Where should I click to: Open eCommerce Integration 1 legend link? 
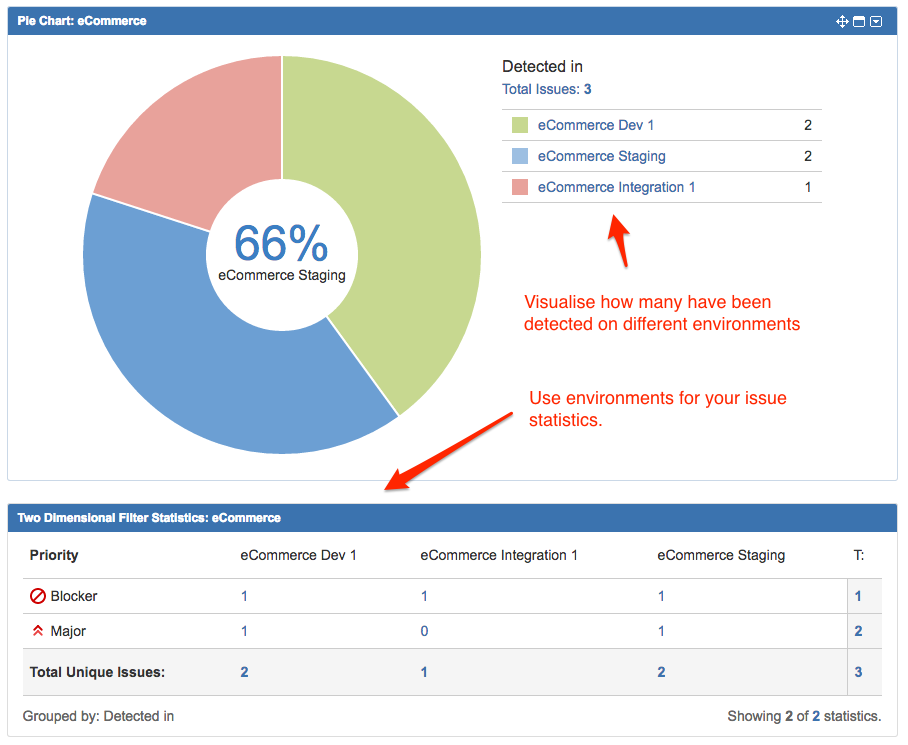pyautogui.click(x=616, y=187)
